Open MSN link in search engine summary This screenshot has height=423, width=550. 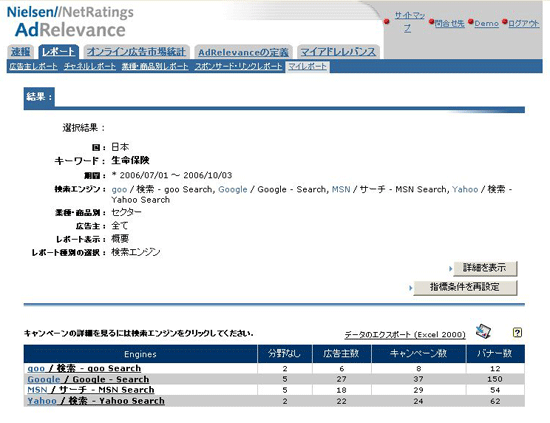[341, 189]
